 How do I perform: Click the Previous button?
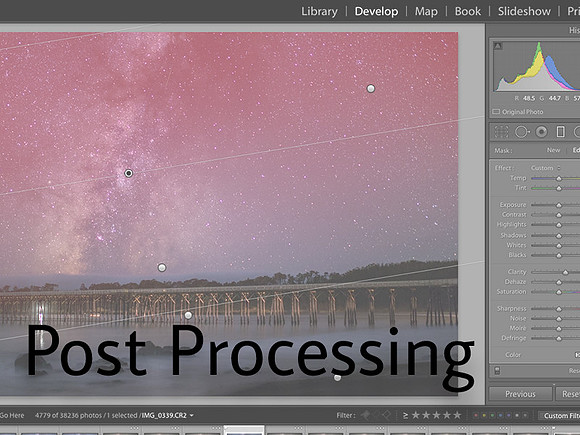pos(520,394)
